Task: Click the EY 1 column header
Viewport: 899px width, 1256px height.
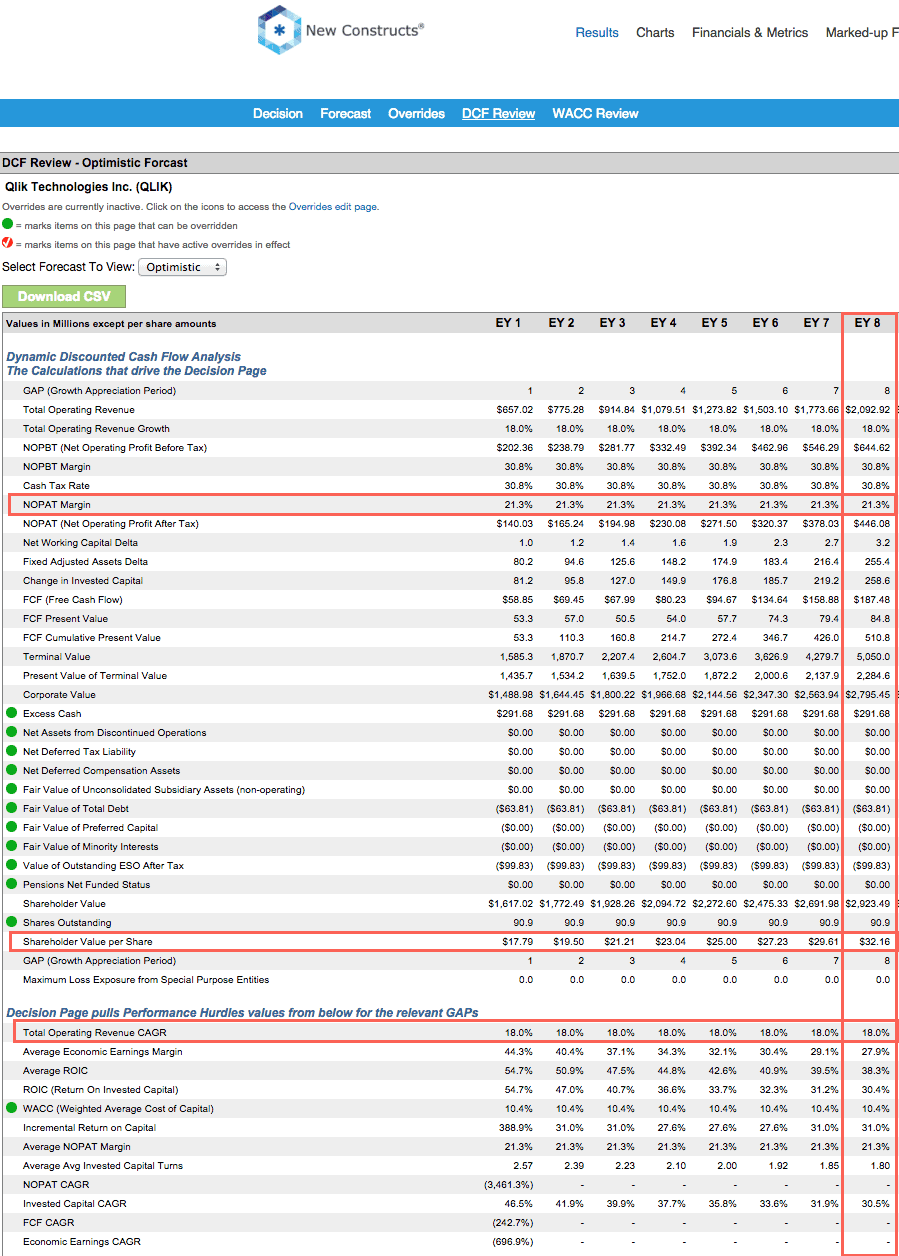Action: click(508, 323)
